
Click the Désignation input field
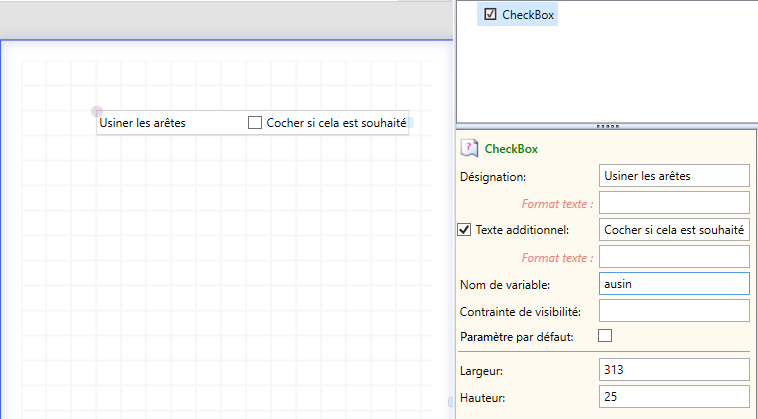674,176
